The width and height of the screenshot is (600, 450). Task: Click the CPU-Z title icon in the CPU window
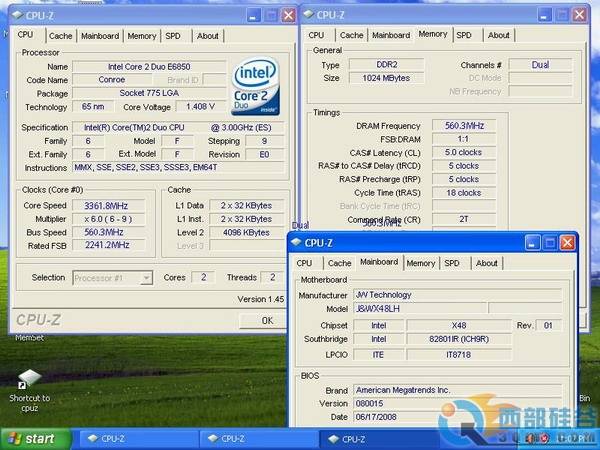pyautogui.click(x=18, y=15)
